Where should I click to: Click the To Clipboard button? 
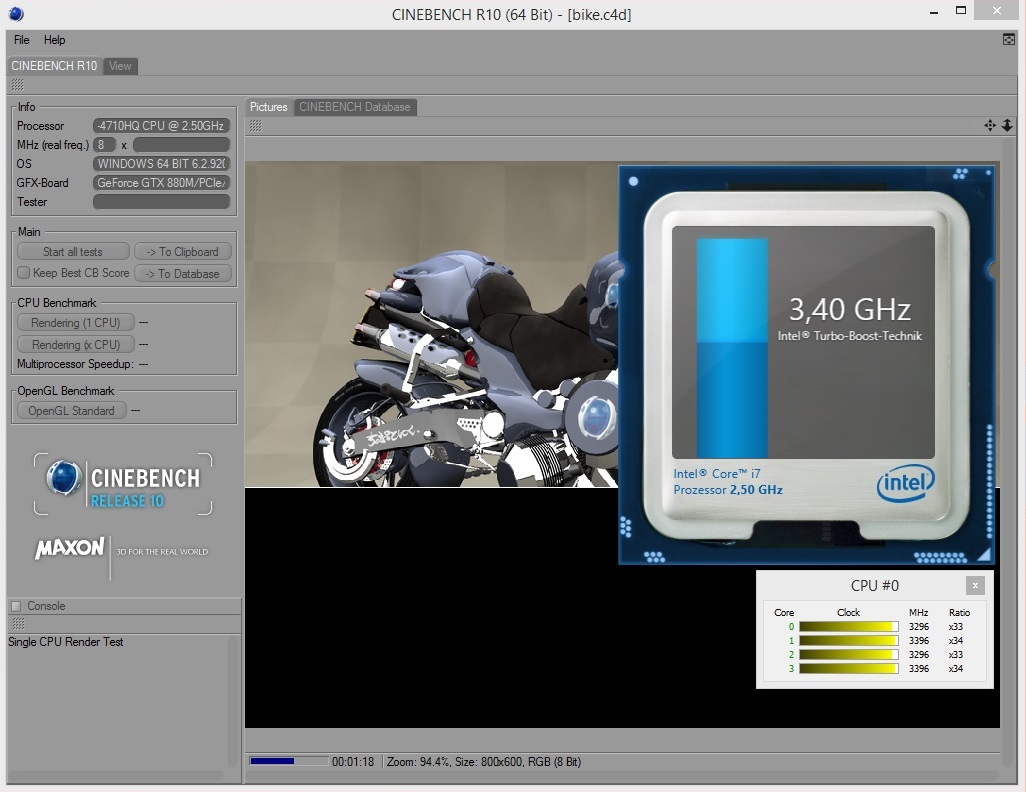coord(183,251)
